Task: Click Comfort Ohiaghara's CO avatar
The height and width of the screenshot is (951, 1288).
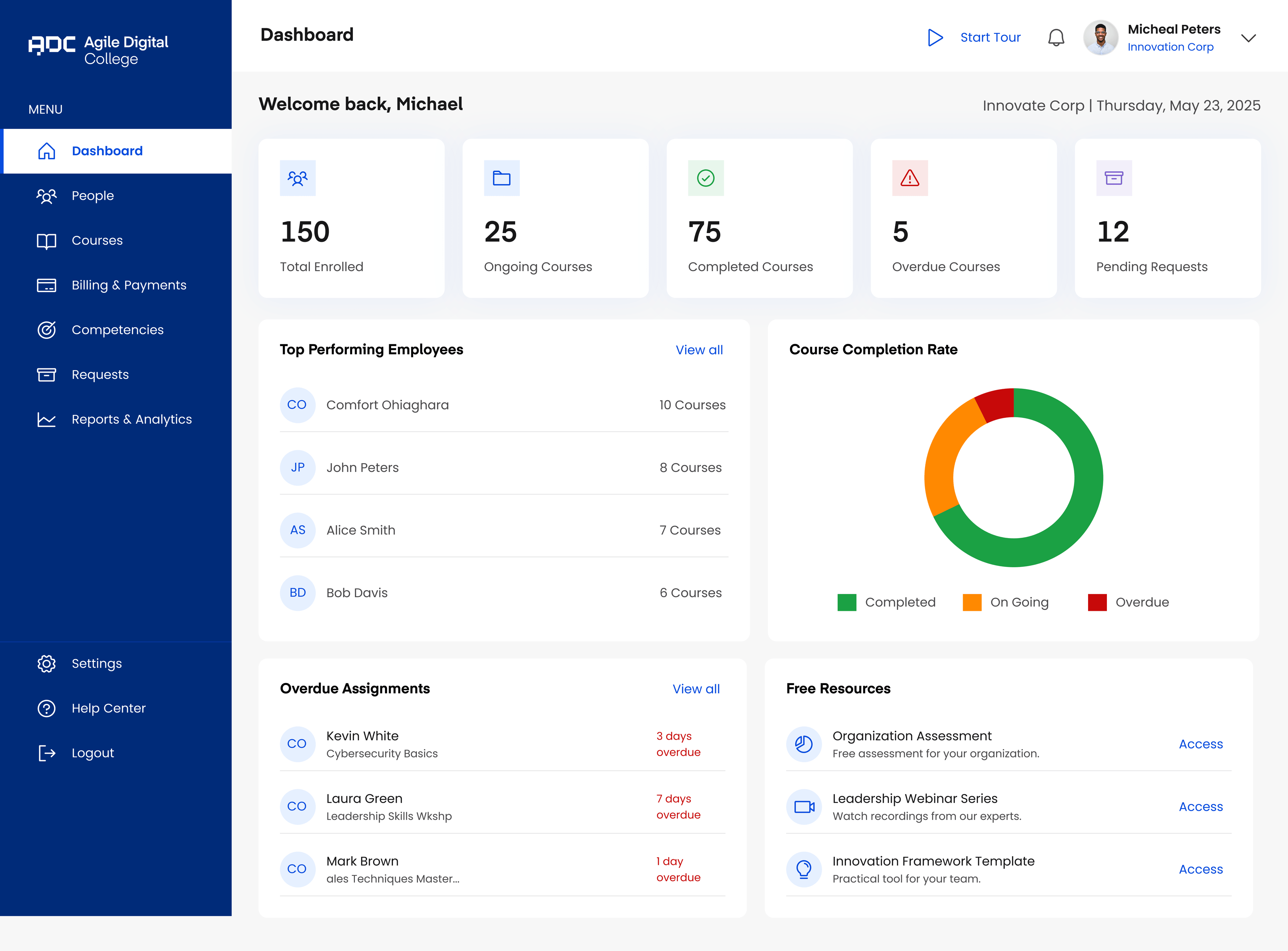Action: tap(298, 405)
